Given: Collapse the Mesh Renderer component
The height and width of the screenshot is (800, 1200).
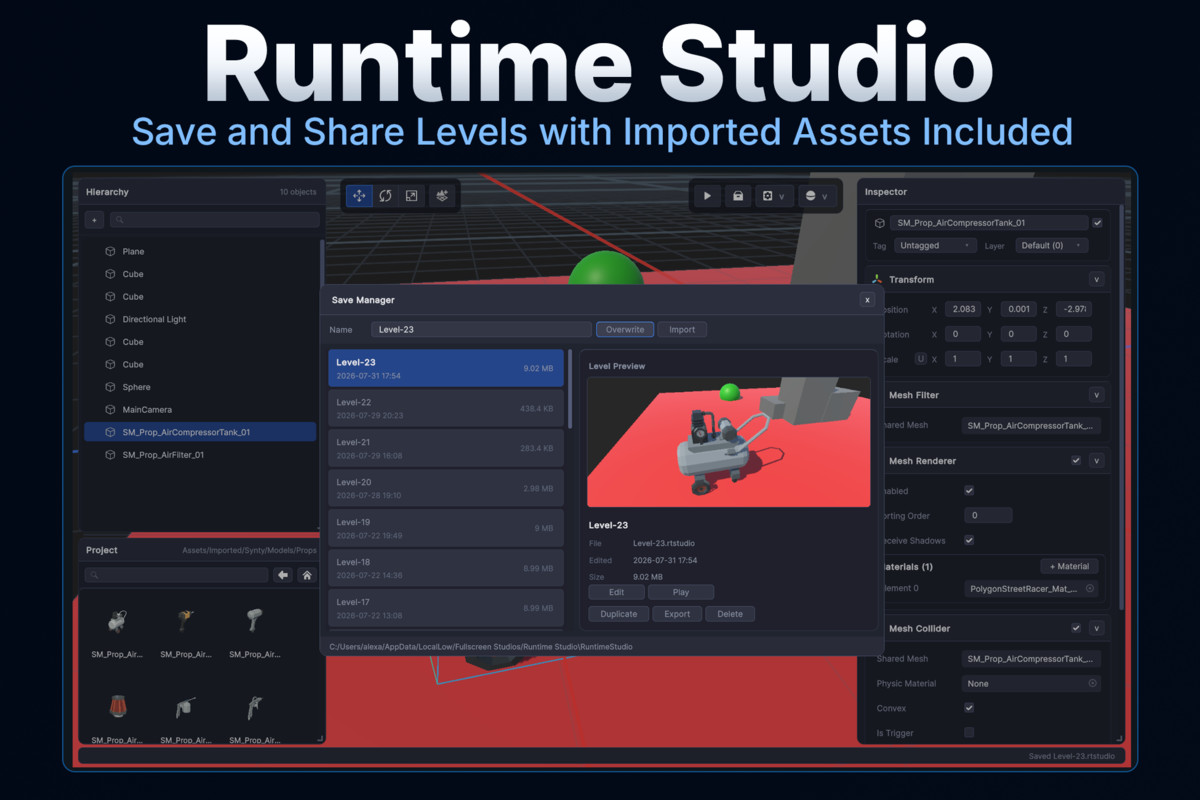Looking at the screenshot, I should coord(1096,461).
